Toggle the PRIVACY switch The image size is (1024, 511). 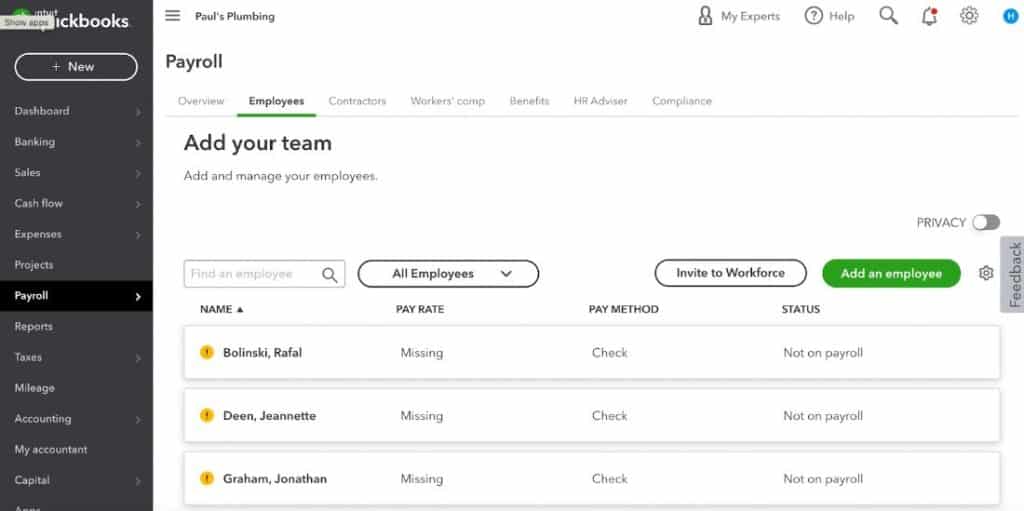click(985, 223)
